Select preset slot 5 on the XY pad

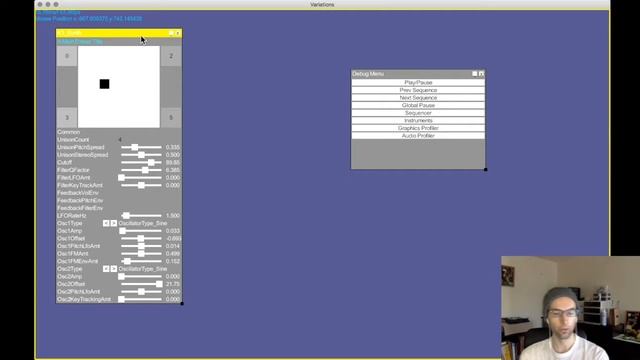coord(171,118)
